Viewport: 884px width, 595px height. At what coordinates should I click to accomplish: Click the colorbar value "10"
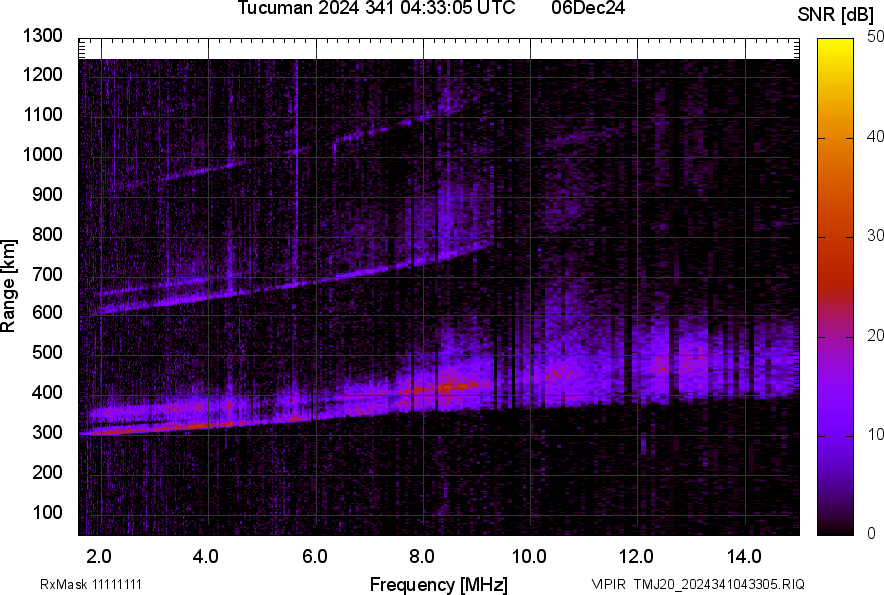pyautogui.click(x=876, y=434)
